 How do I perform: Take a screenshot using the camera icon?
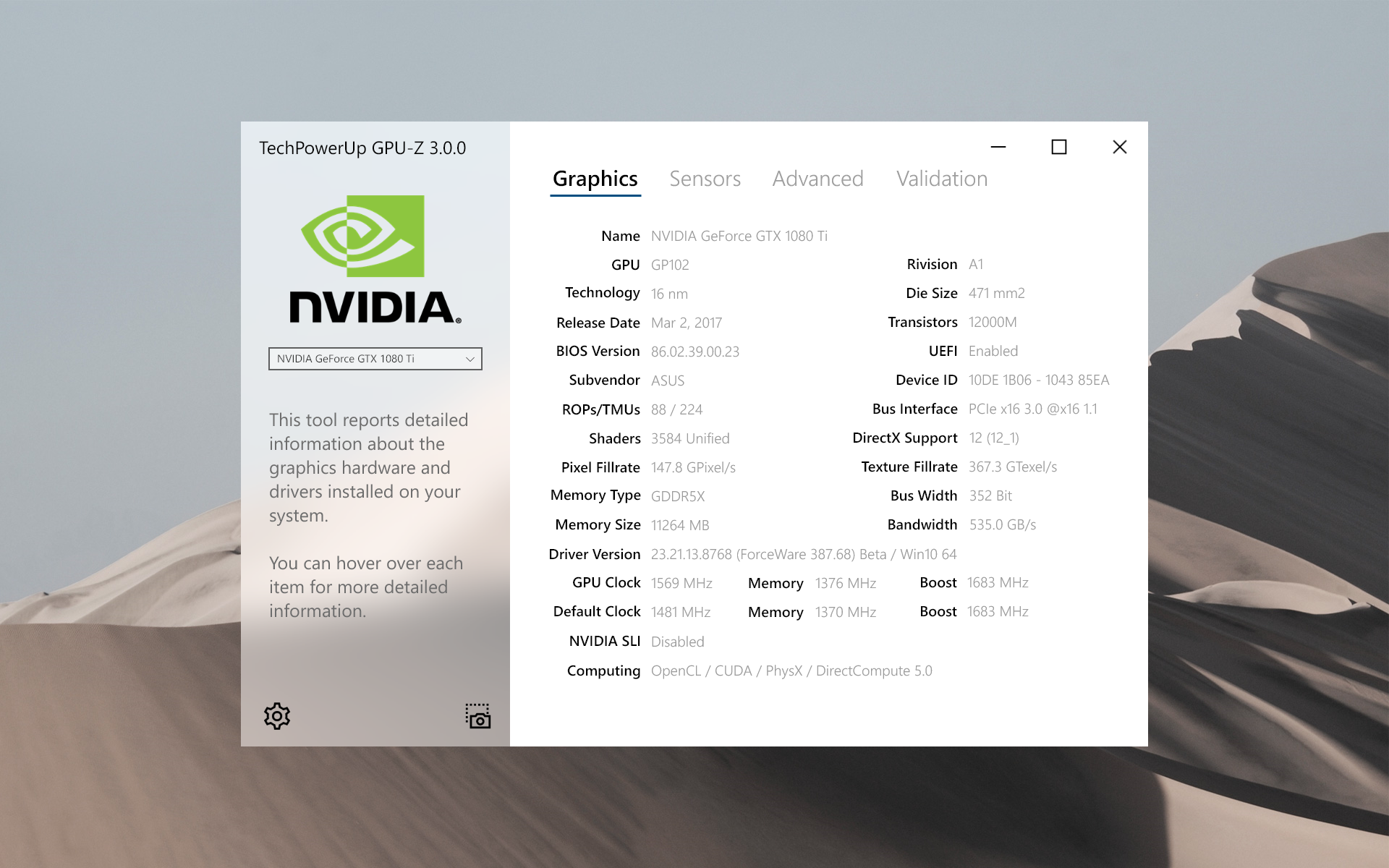point(477,716)
